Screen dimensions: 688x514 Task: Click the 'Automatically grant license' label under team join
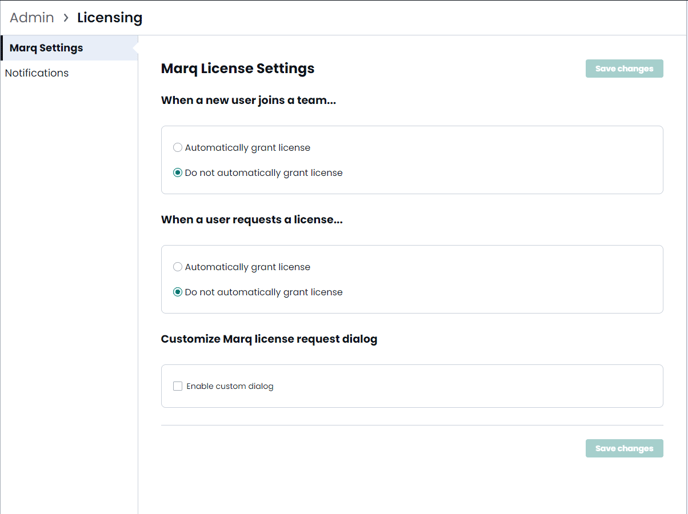(x=247, y=147)
